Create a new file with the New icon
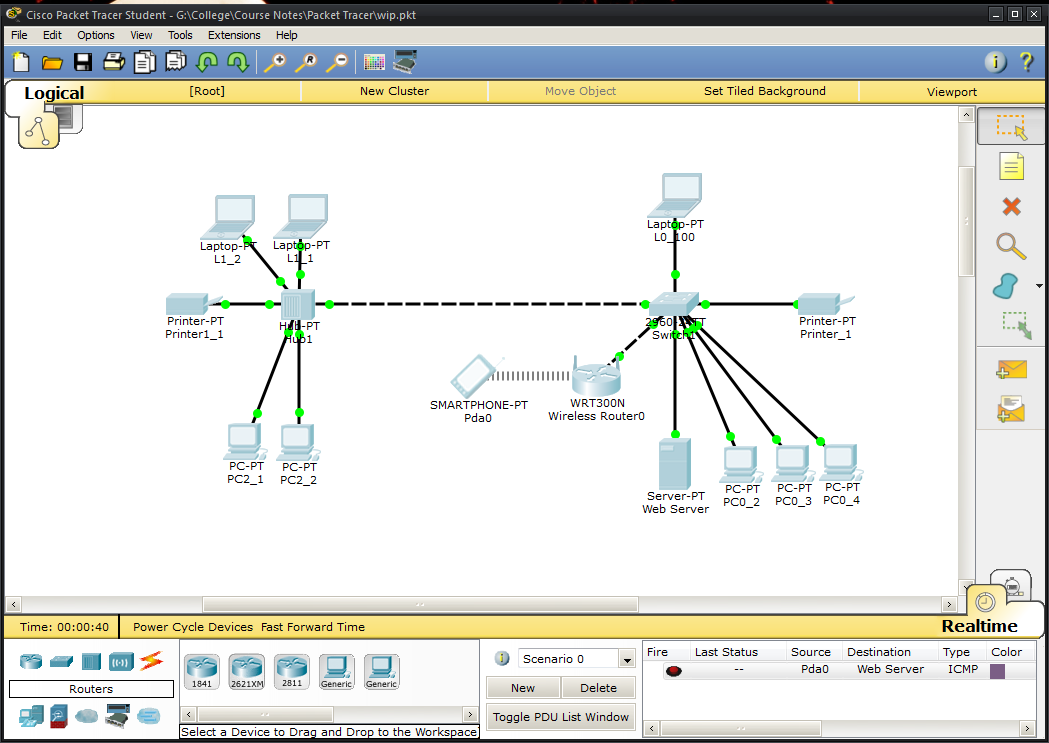 (21, 62)
